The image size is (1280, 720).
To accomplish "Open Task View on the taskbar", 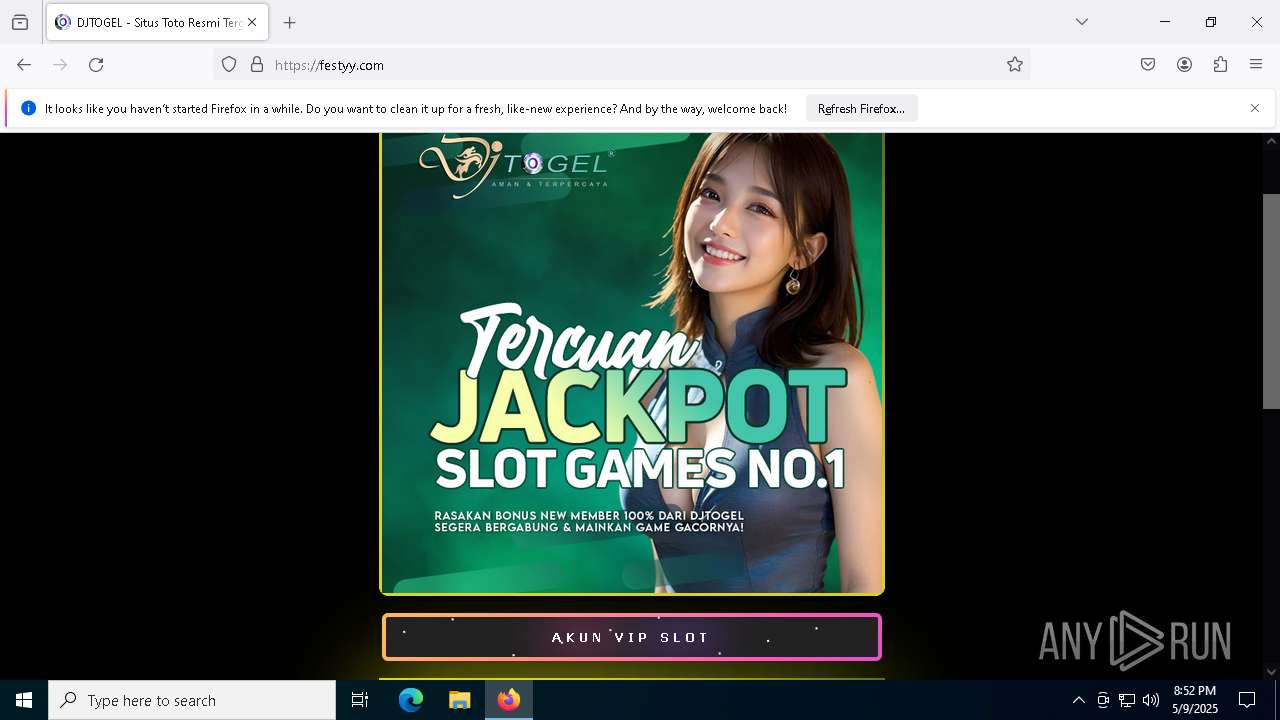I will click(360, 700).
